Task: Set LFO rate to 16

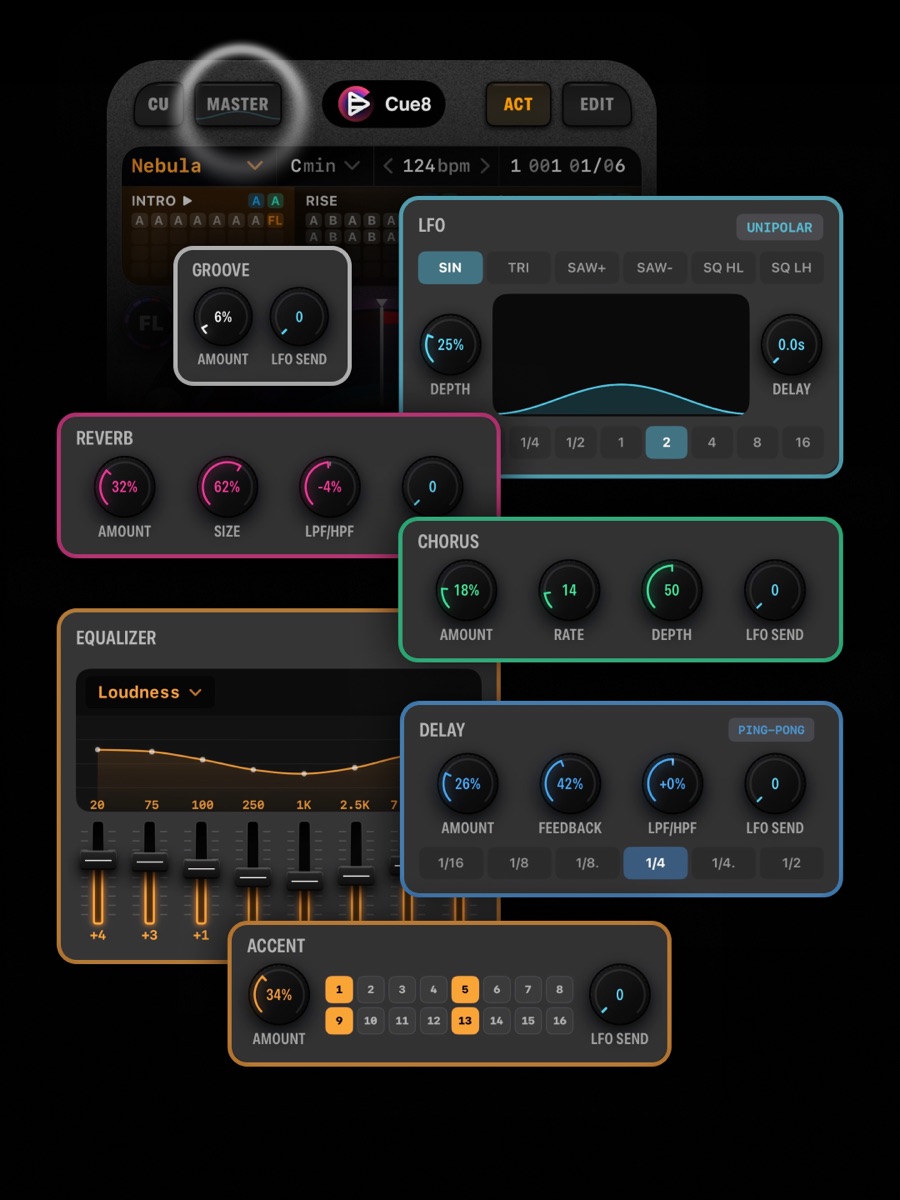Action: (x=803, y=442)
